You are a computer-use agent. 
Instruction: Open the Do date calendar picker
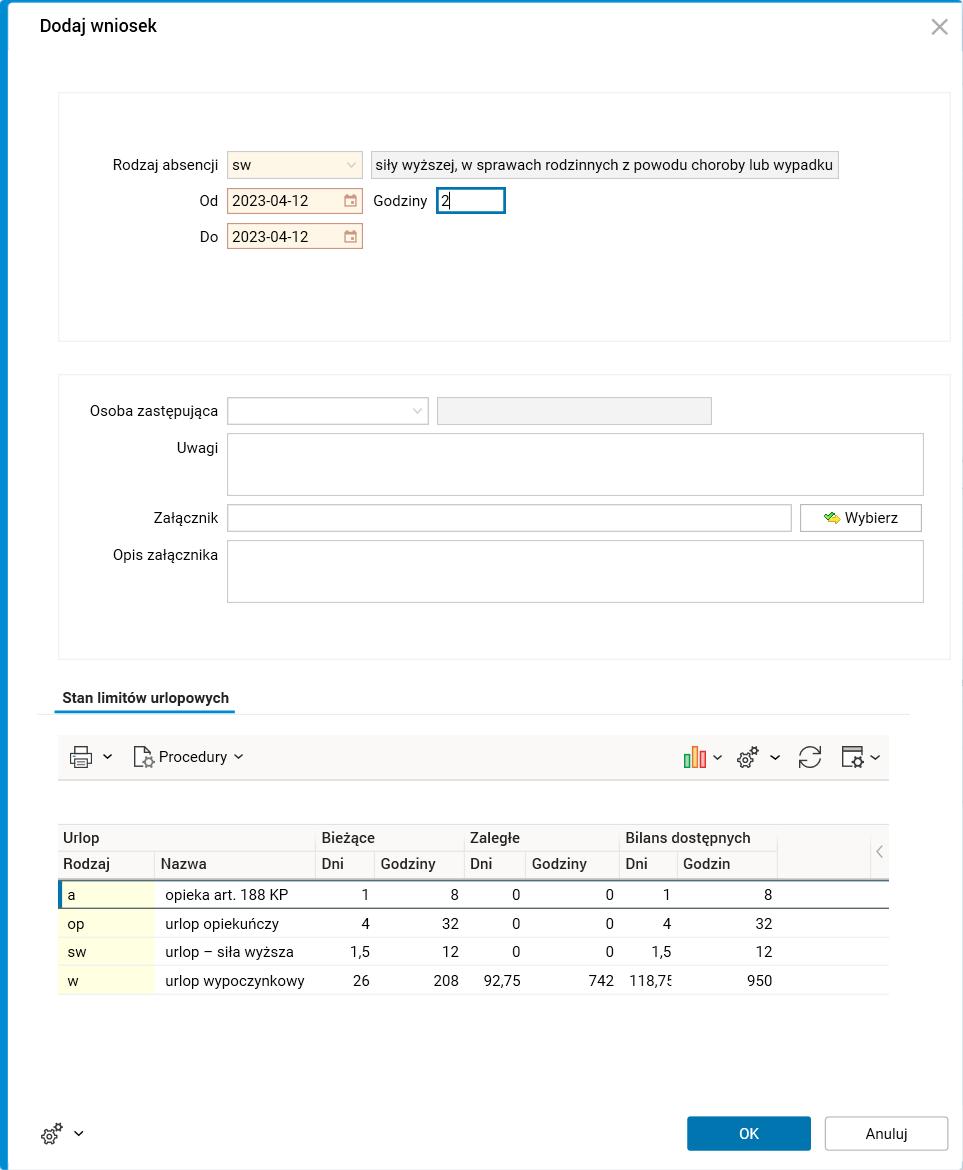[350, 237]
